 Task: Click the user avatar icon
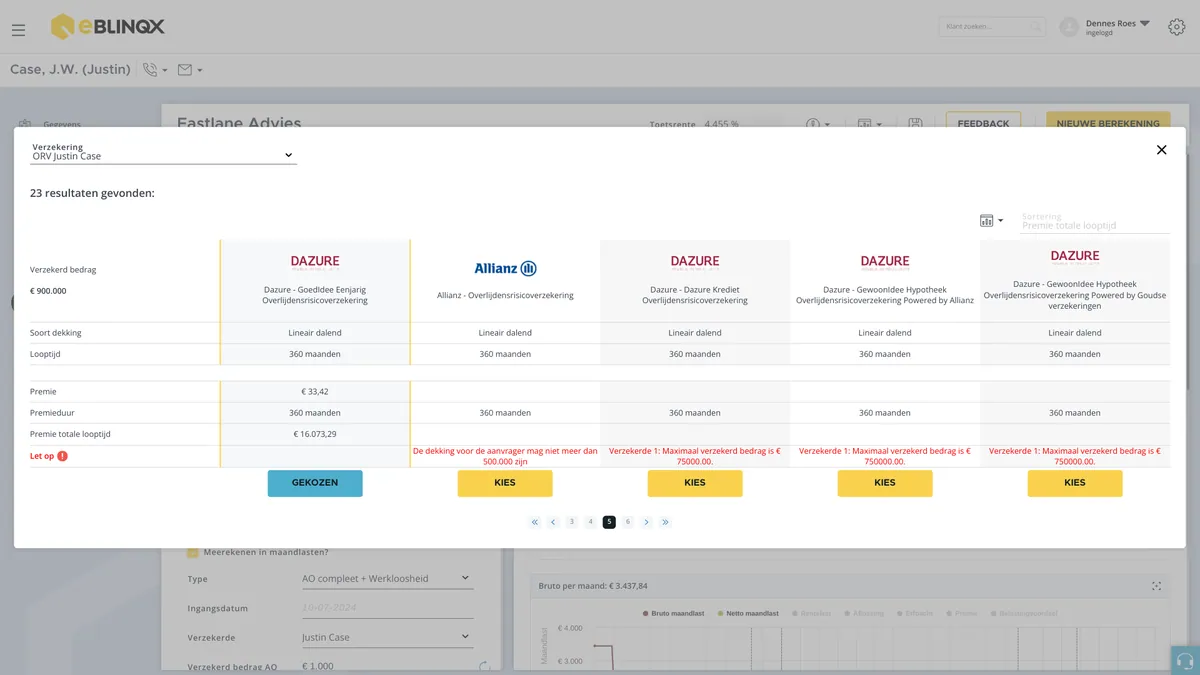(1069, 28)
